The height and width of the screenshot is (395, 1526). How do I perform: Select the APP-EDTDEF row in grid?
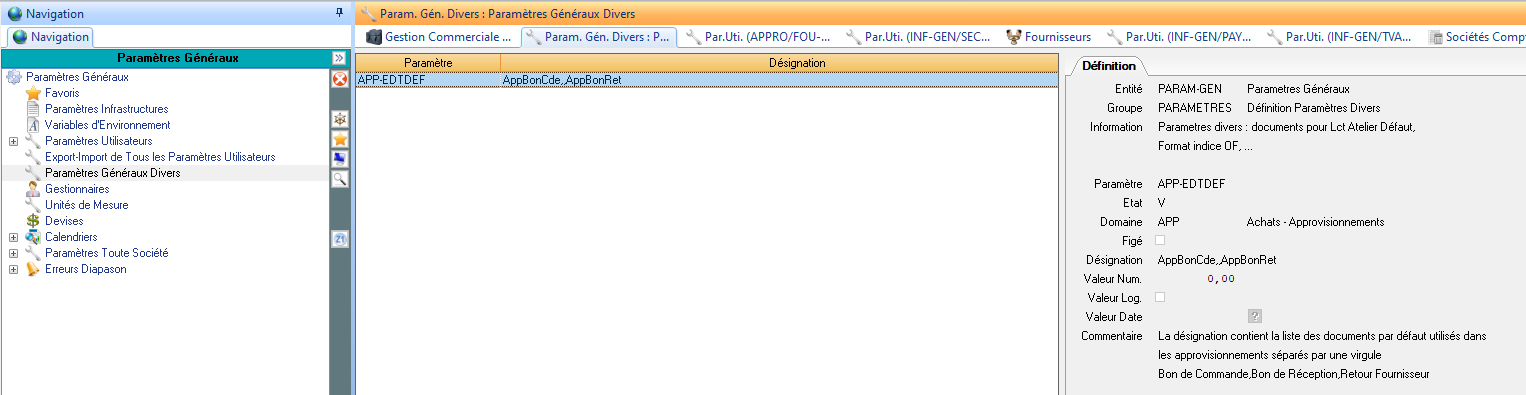coord(706,79)
